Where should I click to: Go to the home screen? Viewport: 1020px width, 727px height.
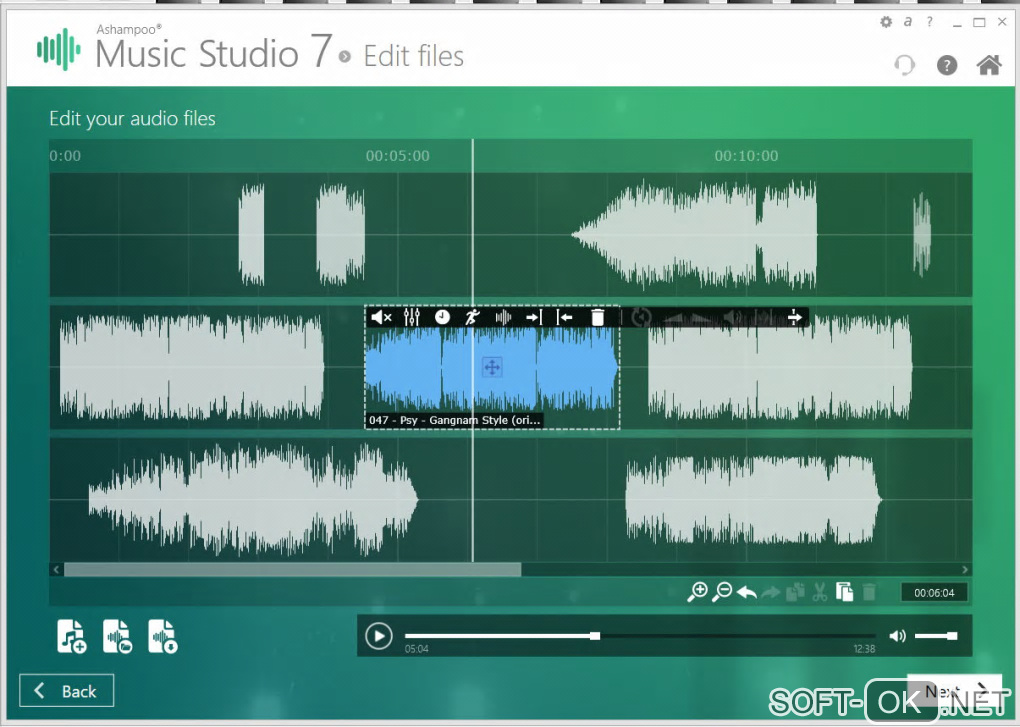[989, 64]
